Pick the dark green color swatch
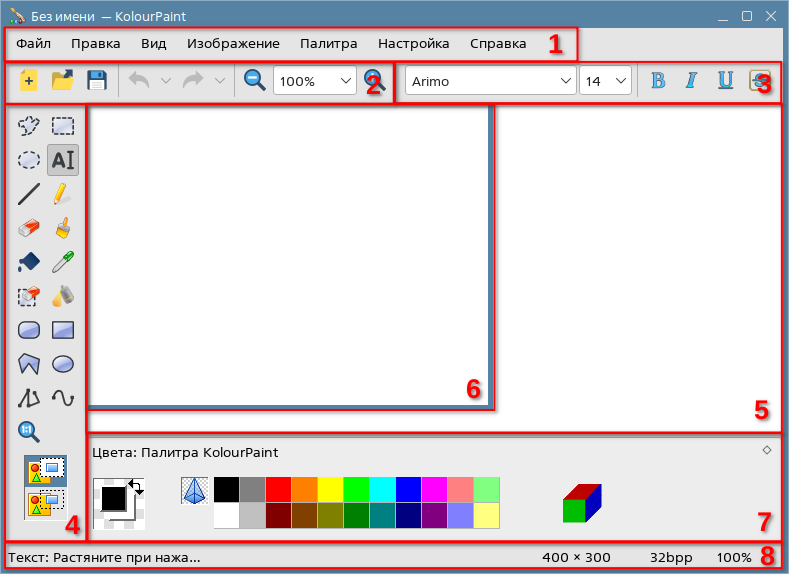 [357, 516]
